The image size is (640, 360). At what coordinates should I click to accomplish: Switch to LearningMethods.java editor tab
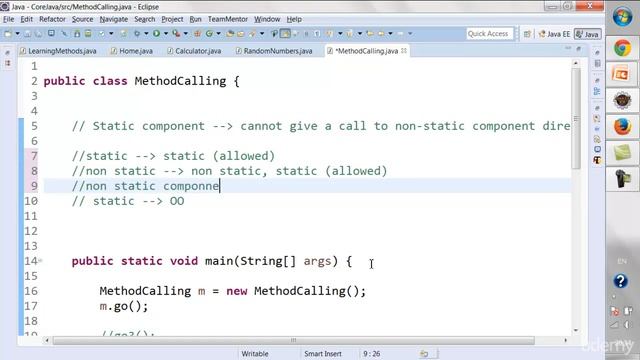pos(58,51)
